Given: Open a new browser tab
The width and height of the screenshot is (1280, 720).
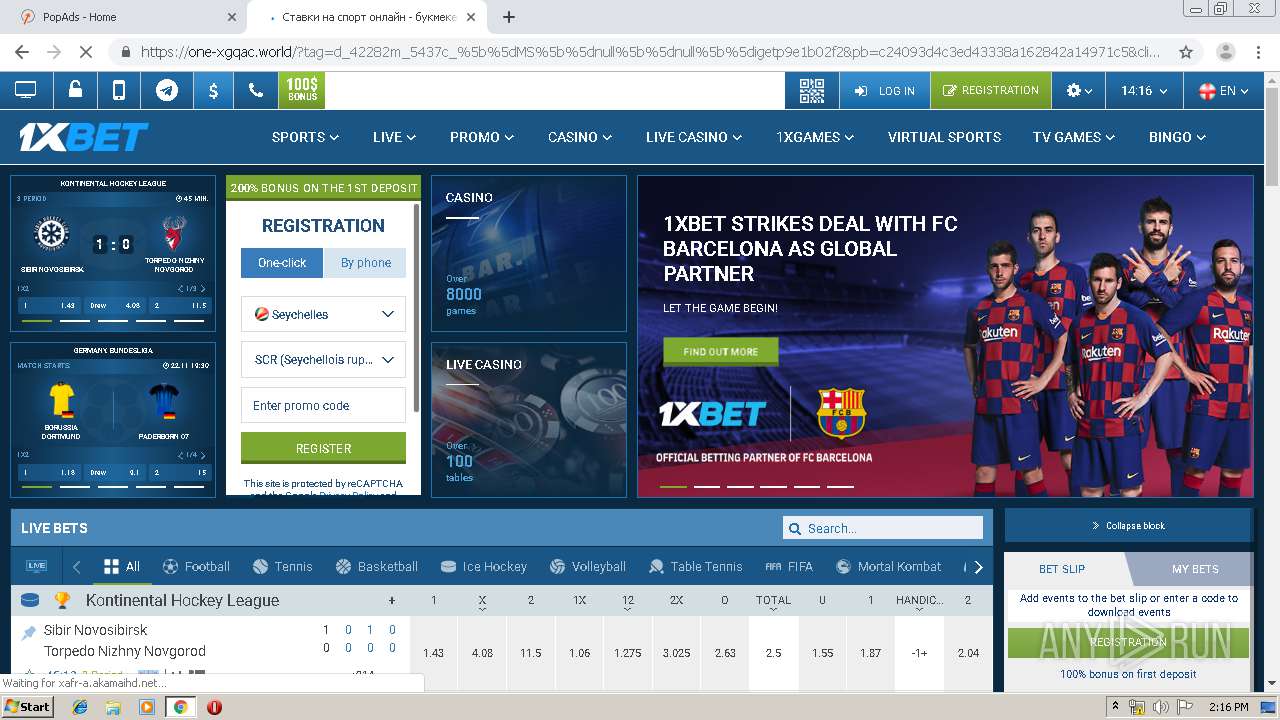Looking at the screenshot, I should (x=509, y=17).
